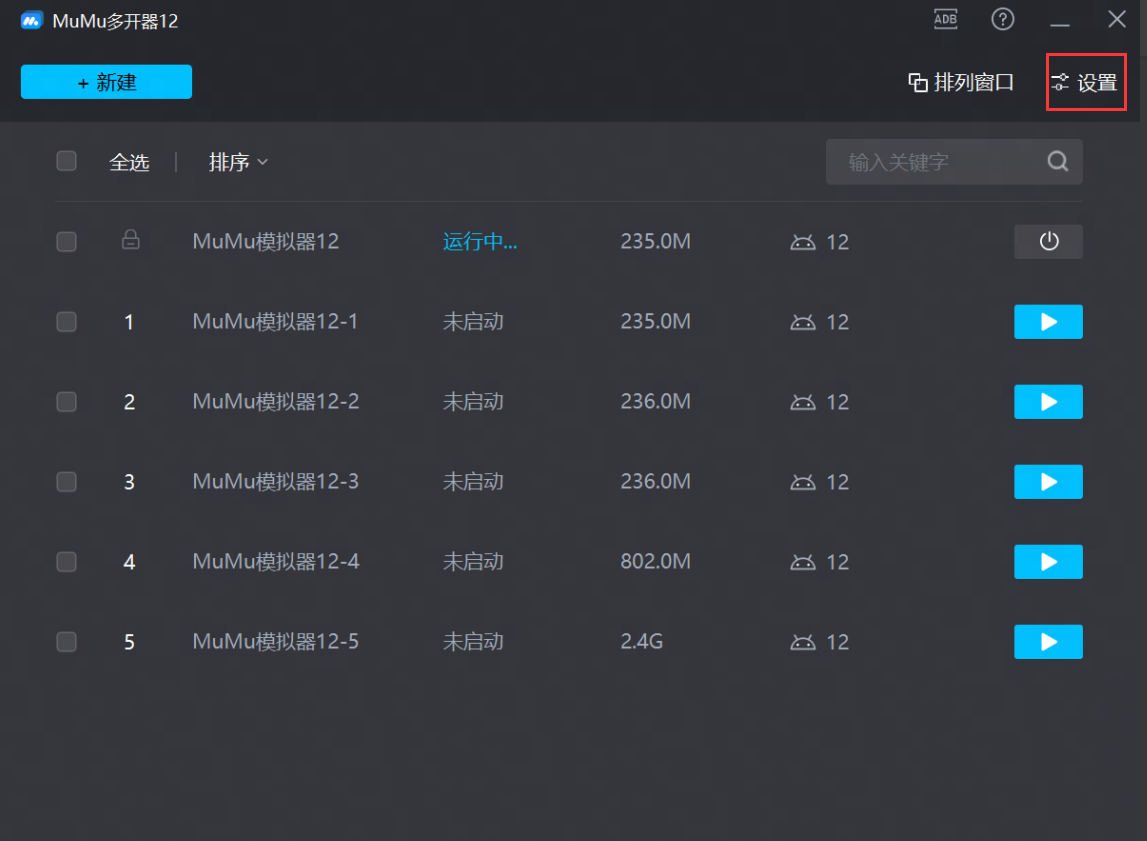Open the help question mark icon
1147x841 pixels.
[x=1003, y=19]
